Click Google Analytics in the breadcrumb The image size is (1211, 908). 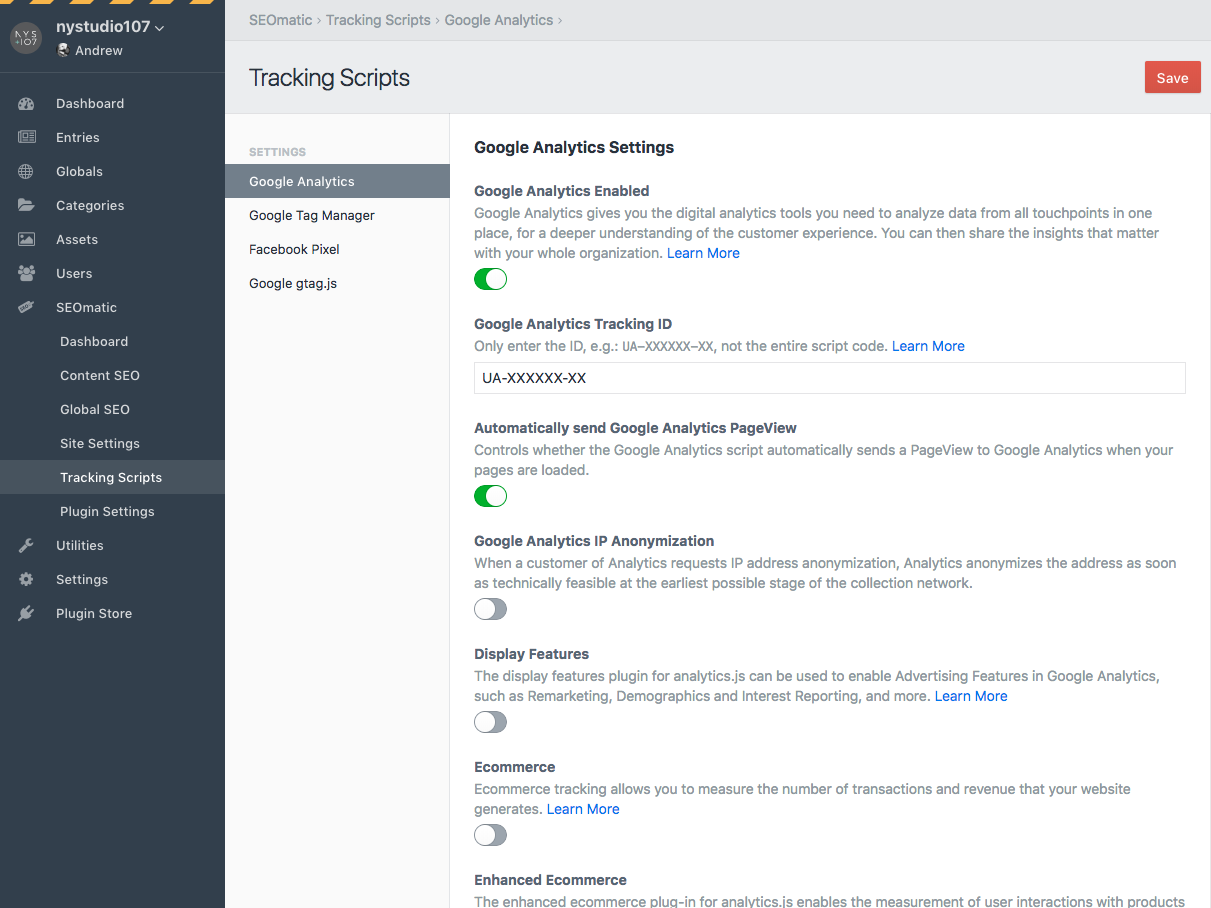498,20
